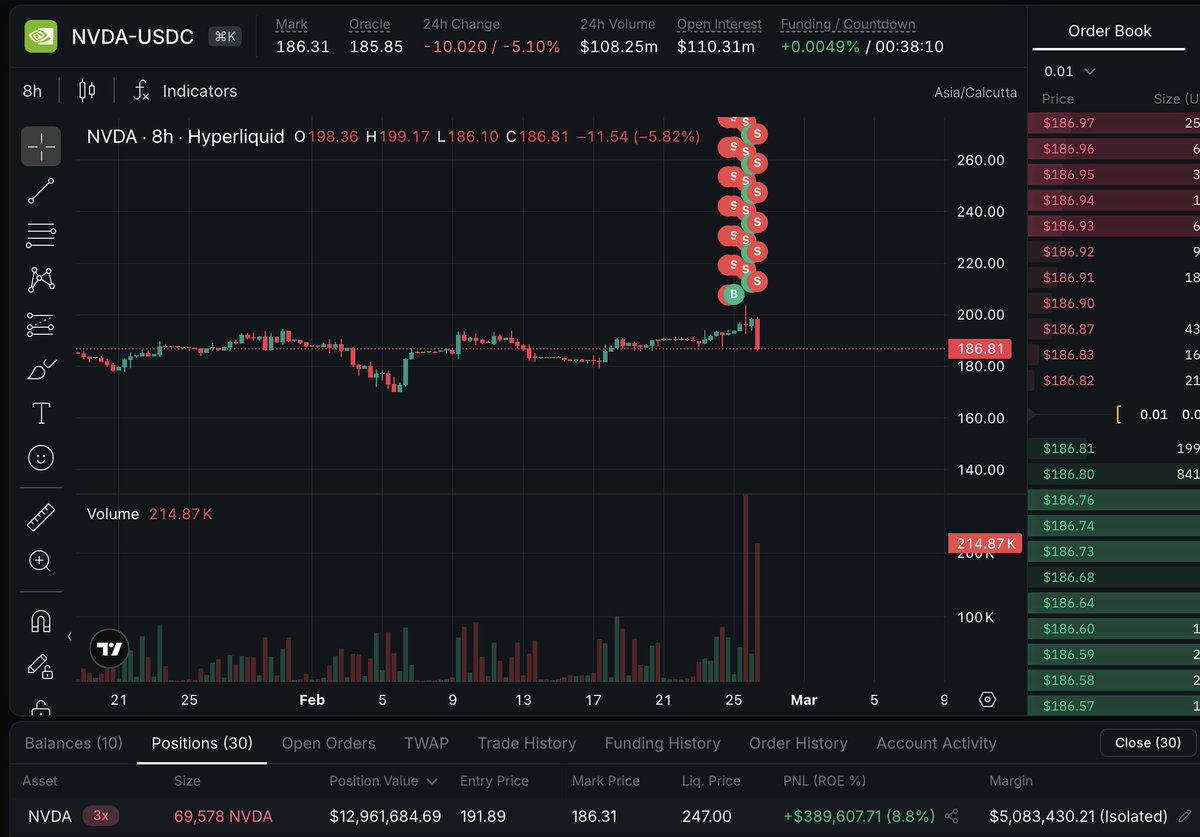Click the $186.80 bid price row
The height and width of the screenshot is (837, 1200).
pos(1114,475)
